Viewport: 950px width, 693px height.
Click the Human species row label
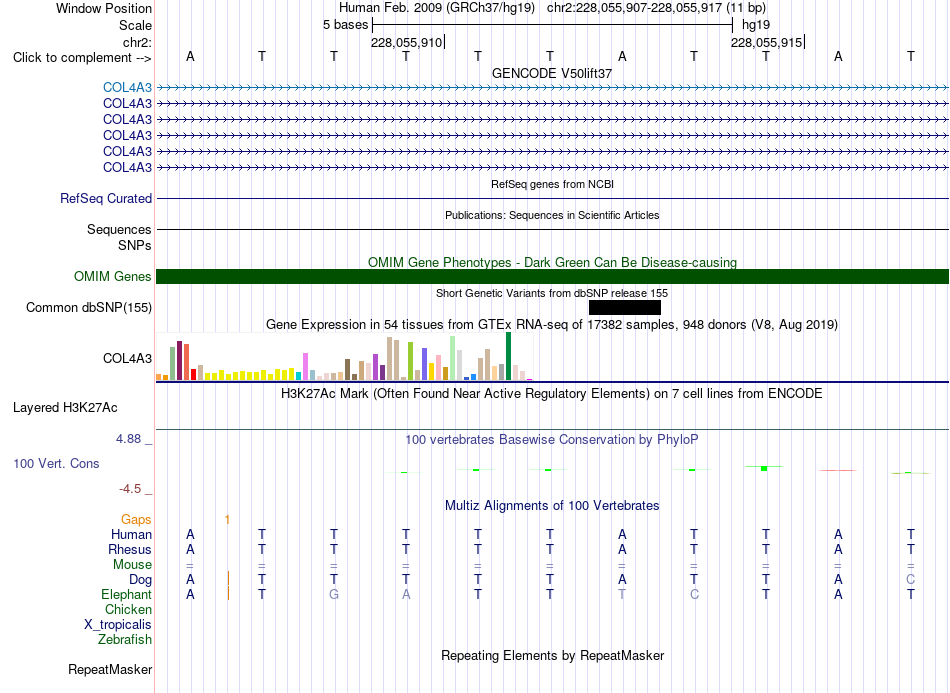131,534
